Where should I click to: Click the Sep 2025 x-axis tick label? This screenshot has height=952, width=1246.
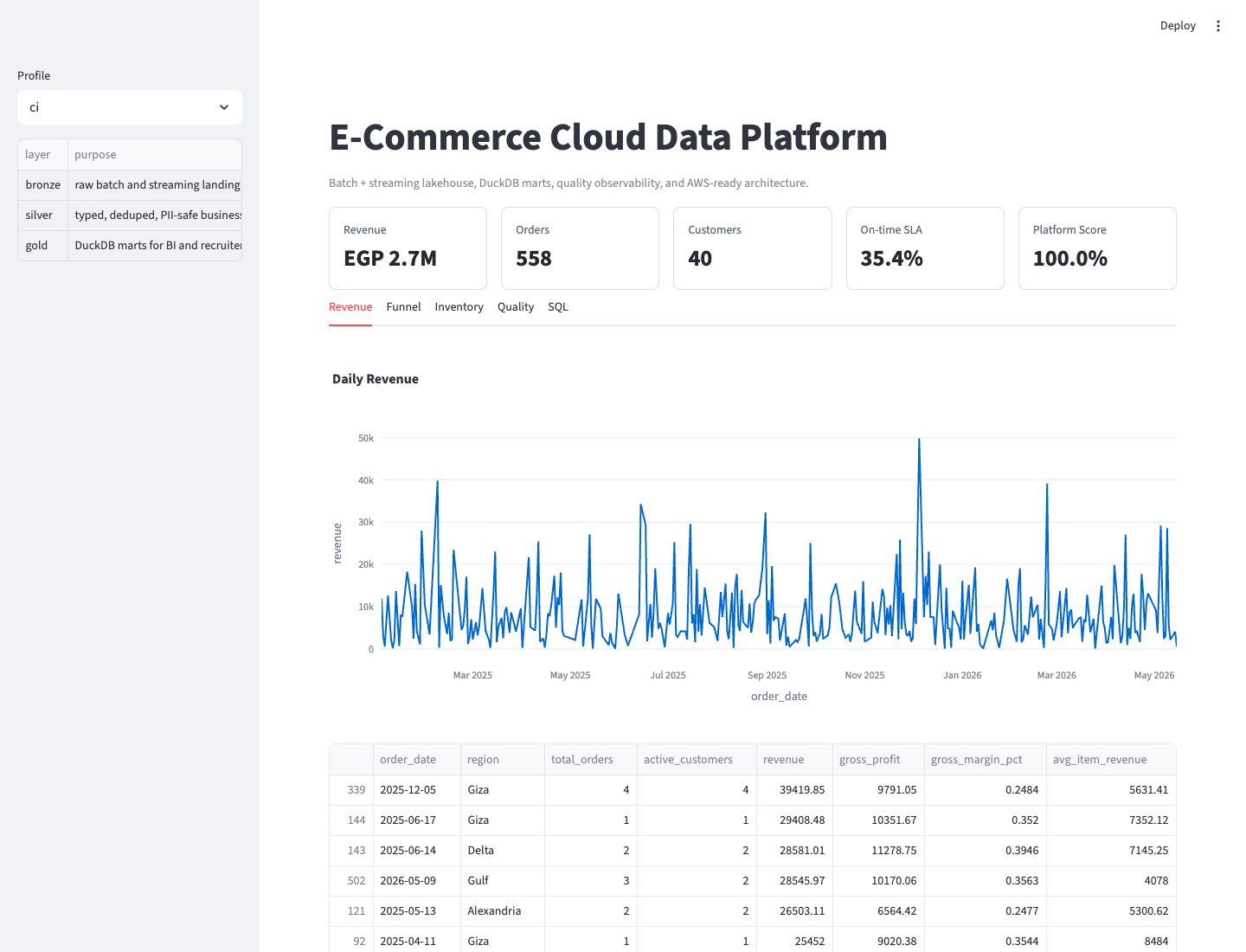tap(767, 676)
